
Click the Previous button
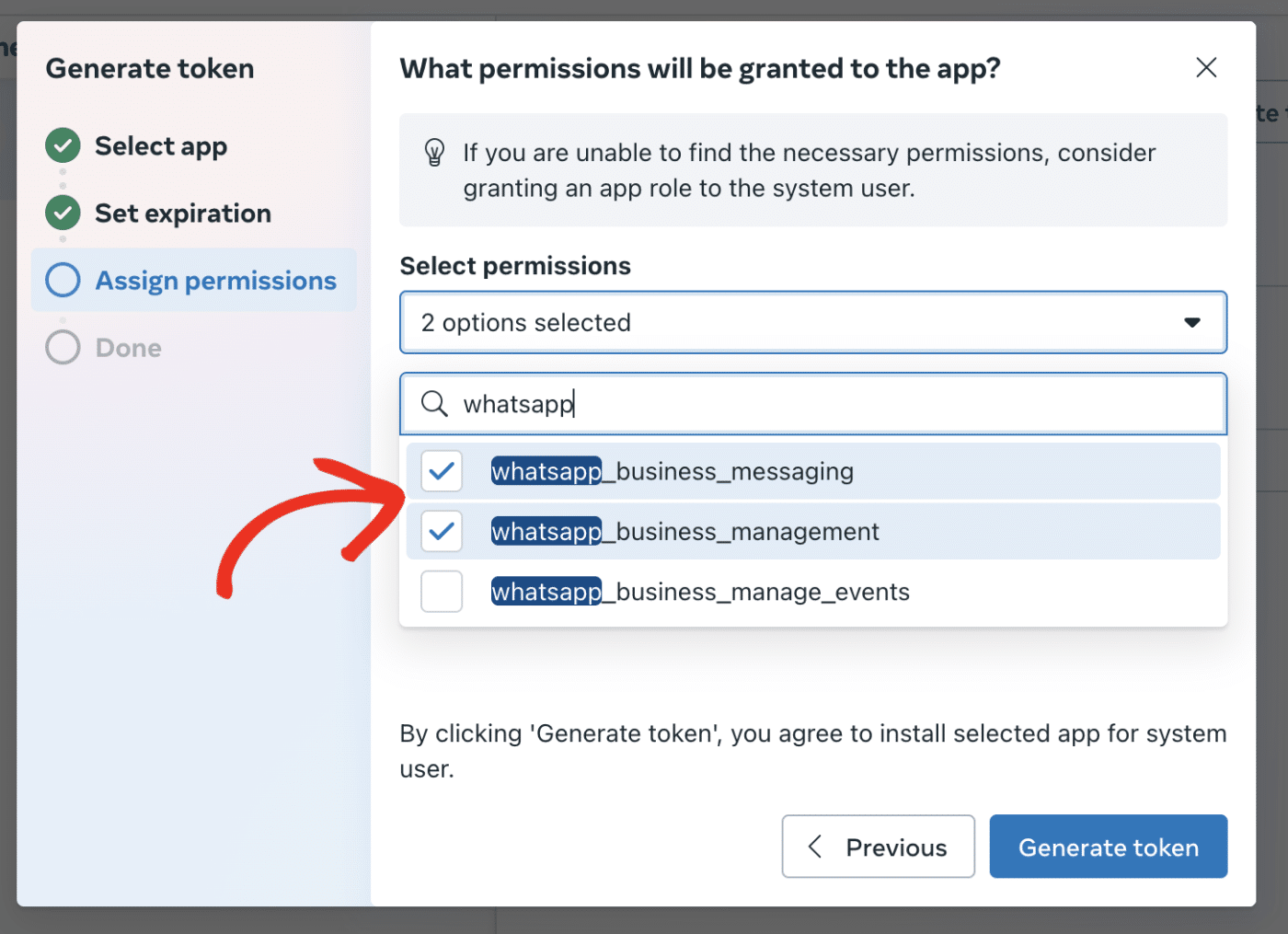878,847
